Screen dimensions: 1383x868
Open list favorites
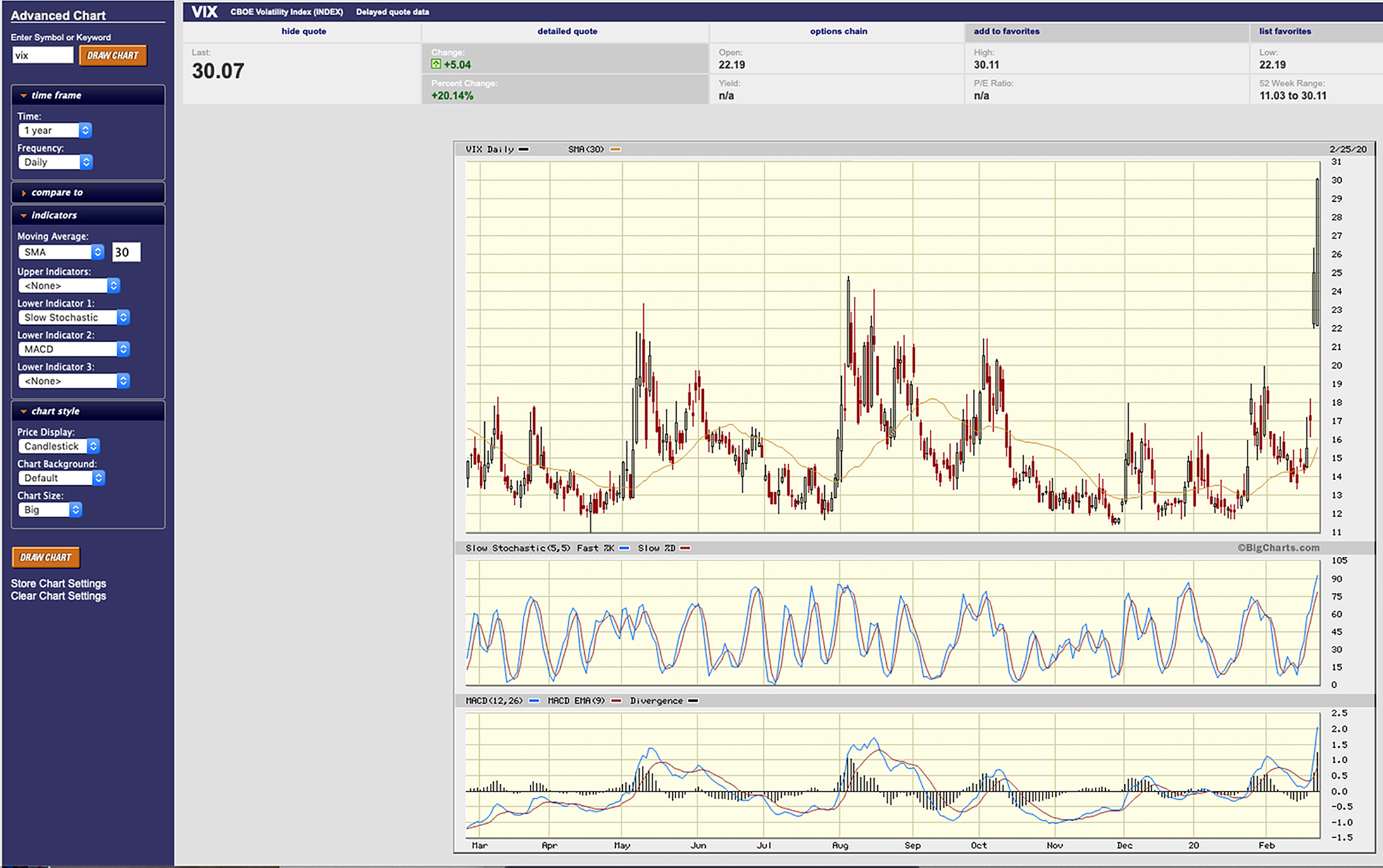point(1285,31)
